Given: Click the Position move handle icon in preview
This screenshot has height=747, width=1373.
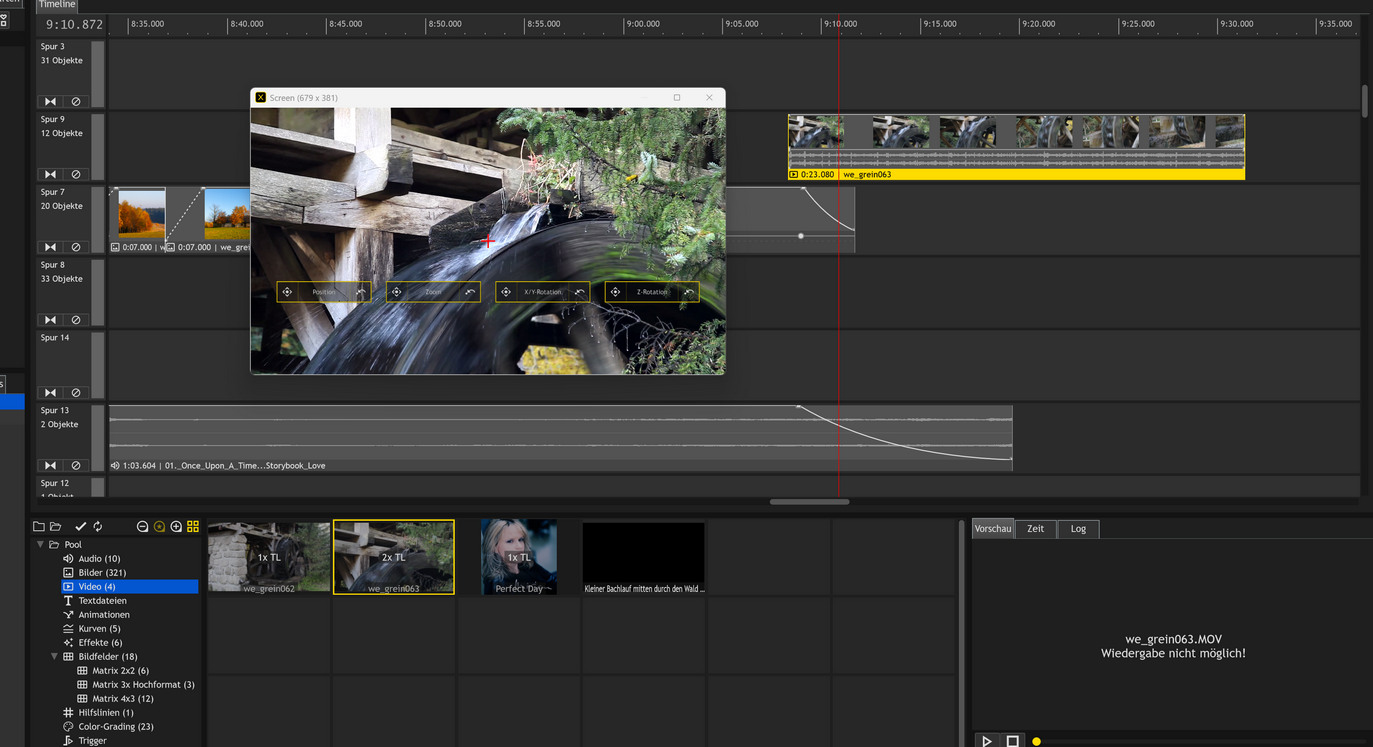Looking at the screenshot, I should (x=287, y=292).
